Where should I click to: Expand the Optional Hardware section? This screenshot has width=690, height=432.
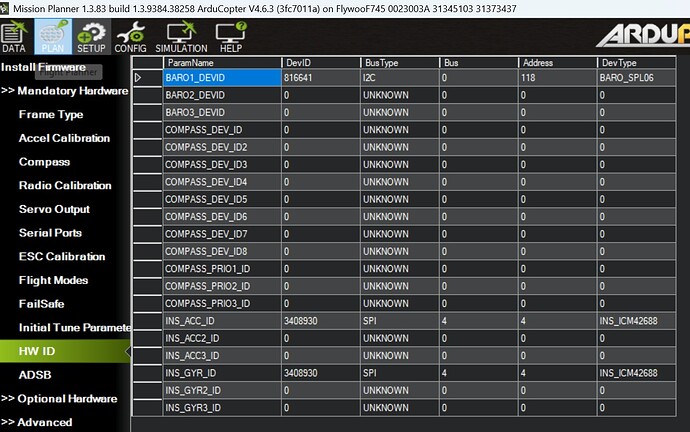click(59, 399)
